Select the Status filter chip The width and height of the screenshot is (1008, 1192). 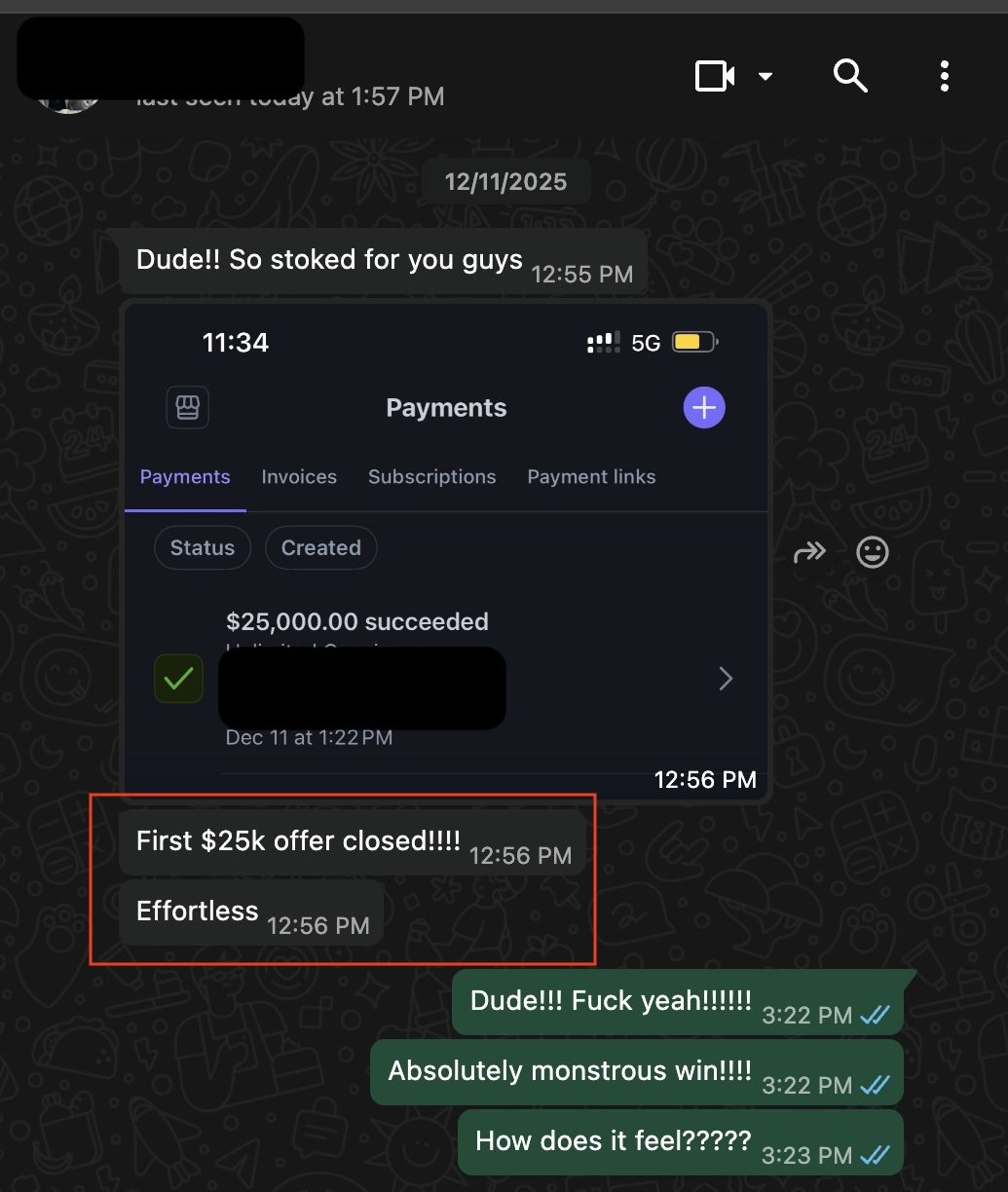pyautogui.click(x=203, y=547)
